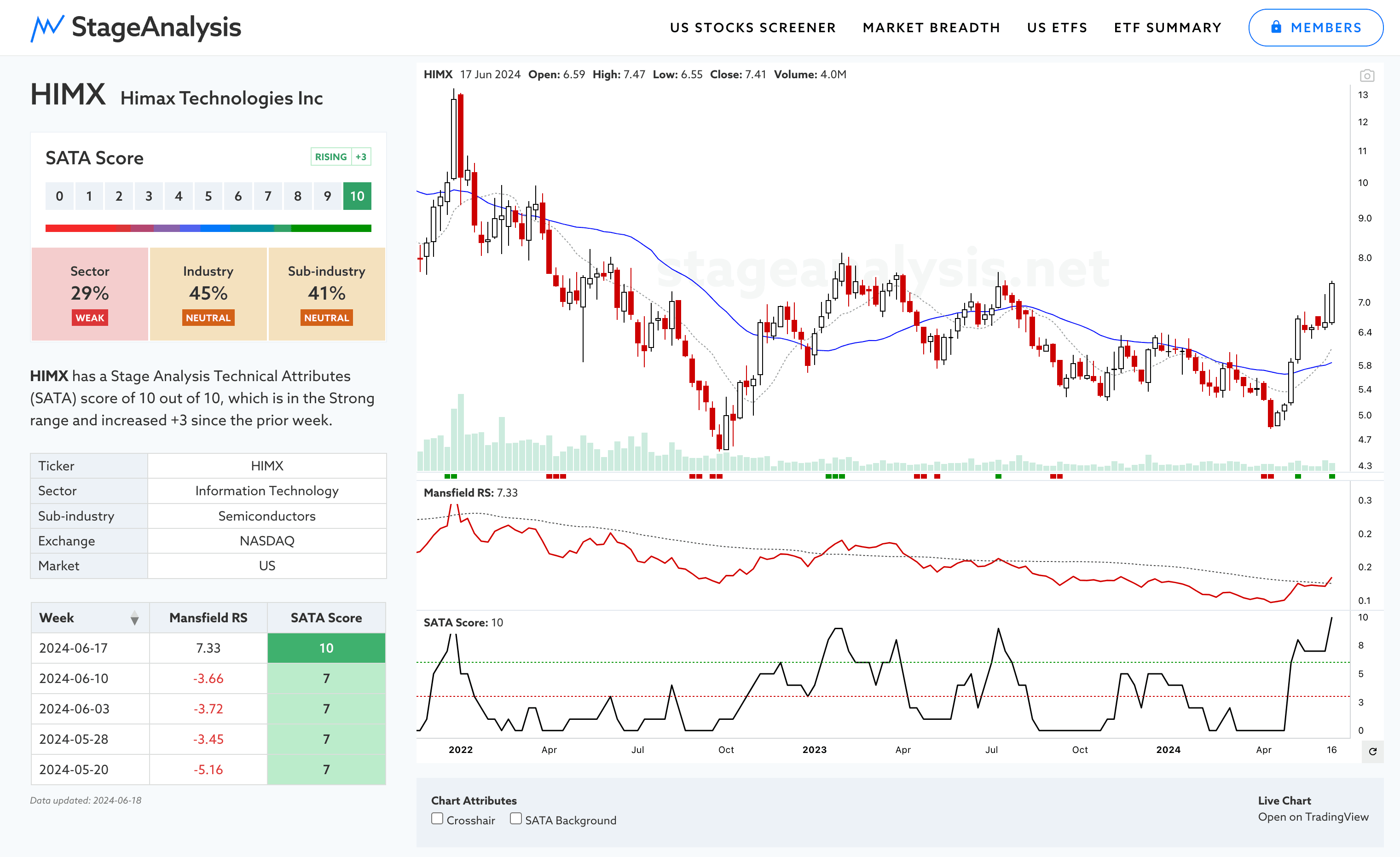Click the Mansfield RS column header
1400x857 pixels.
(x=208, y=618)
